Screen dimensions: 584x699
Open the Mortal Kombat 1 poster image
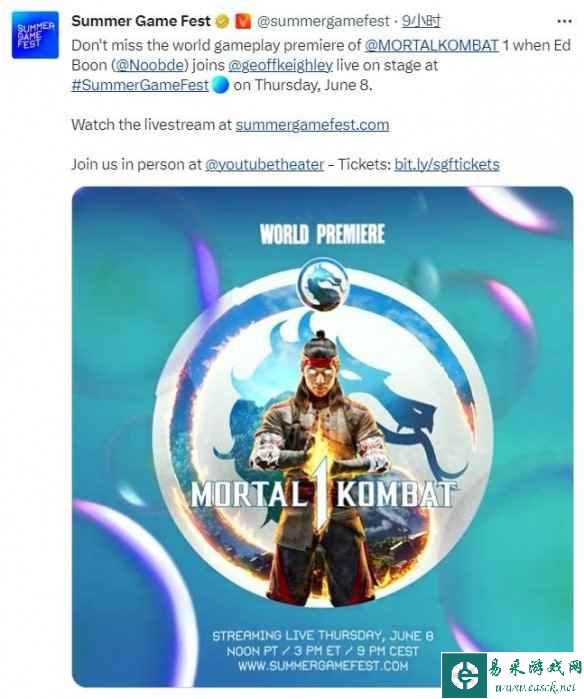(x=323, y=437)
